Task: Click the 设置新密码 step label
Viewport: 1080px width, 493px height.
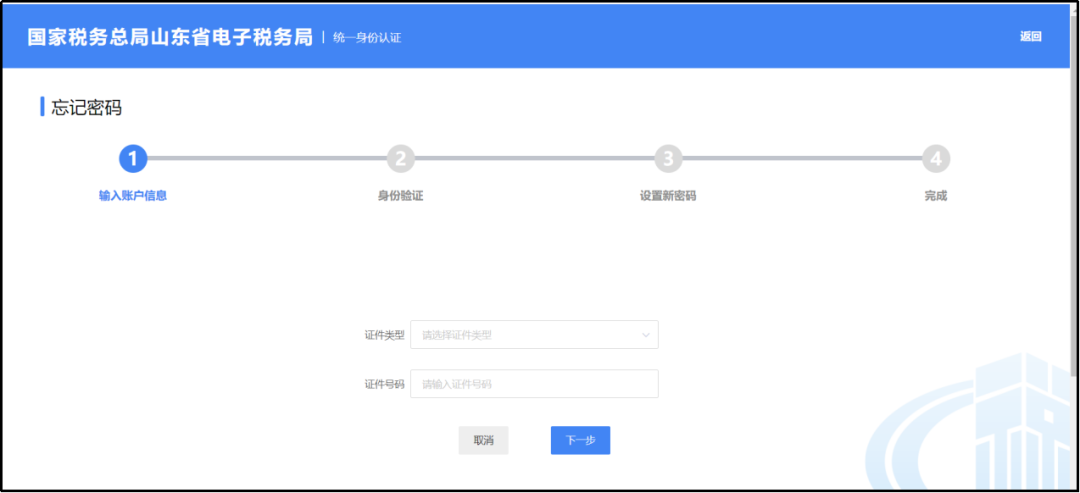Action: tap(668, 196)
